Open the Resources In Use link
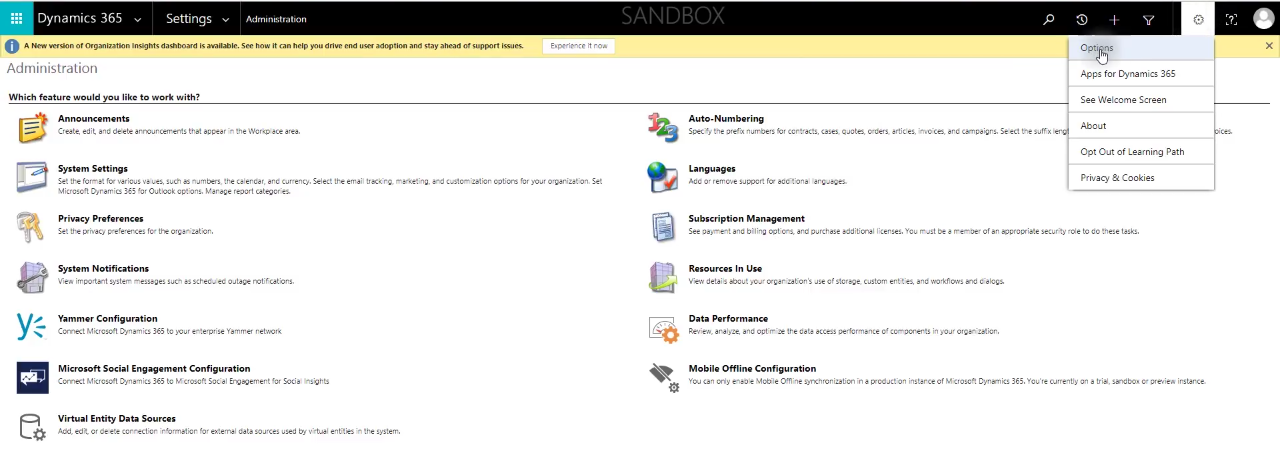Viewport: 1280px width, 468px height. tap(725, 269)
